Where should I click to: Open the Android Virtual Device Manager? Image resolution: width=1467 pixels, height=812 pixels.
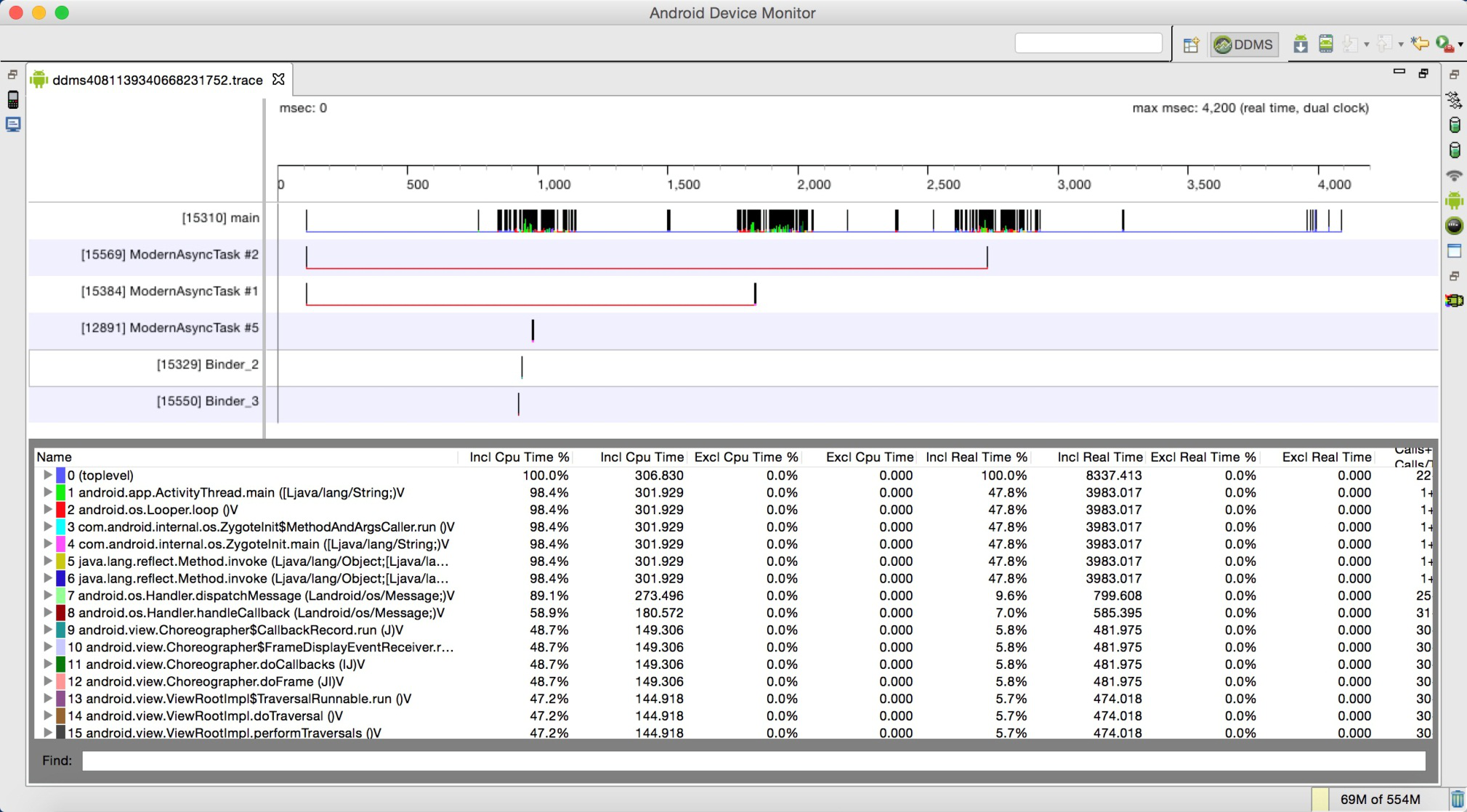click(1326, 45)
